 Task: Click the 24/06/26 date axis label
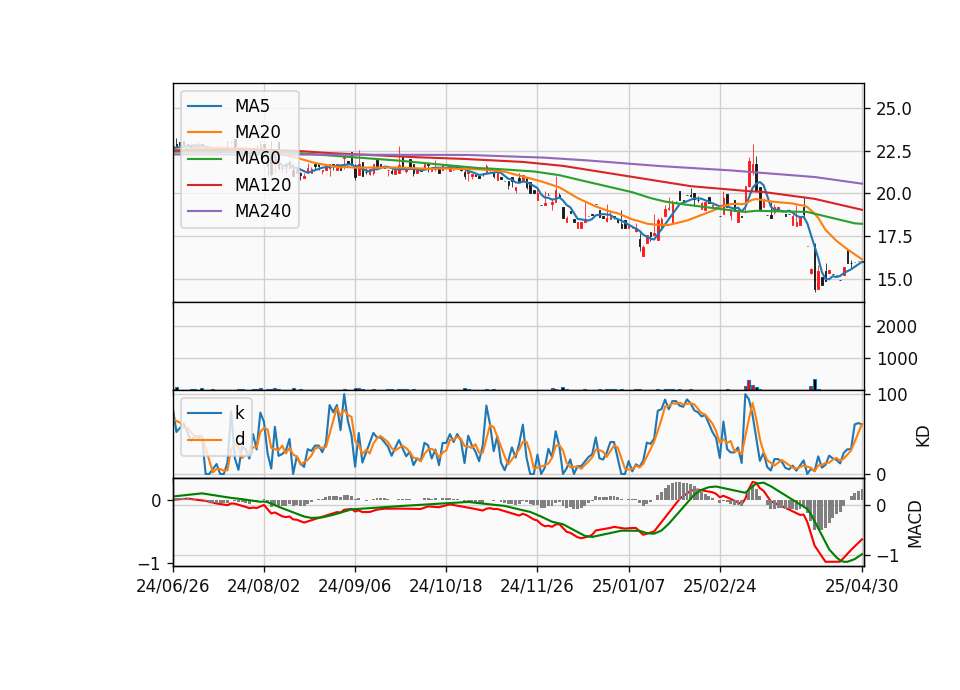point(173,586)
